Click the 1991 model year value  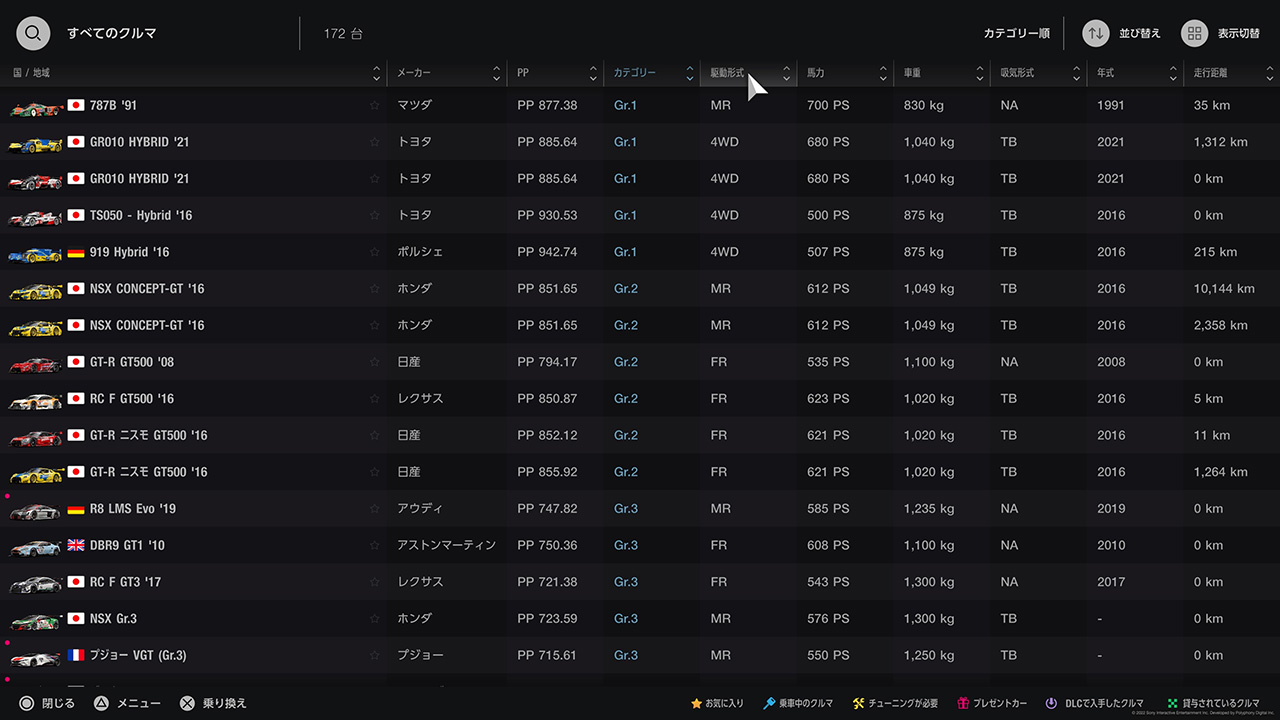1111,105
